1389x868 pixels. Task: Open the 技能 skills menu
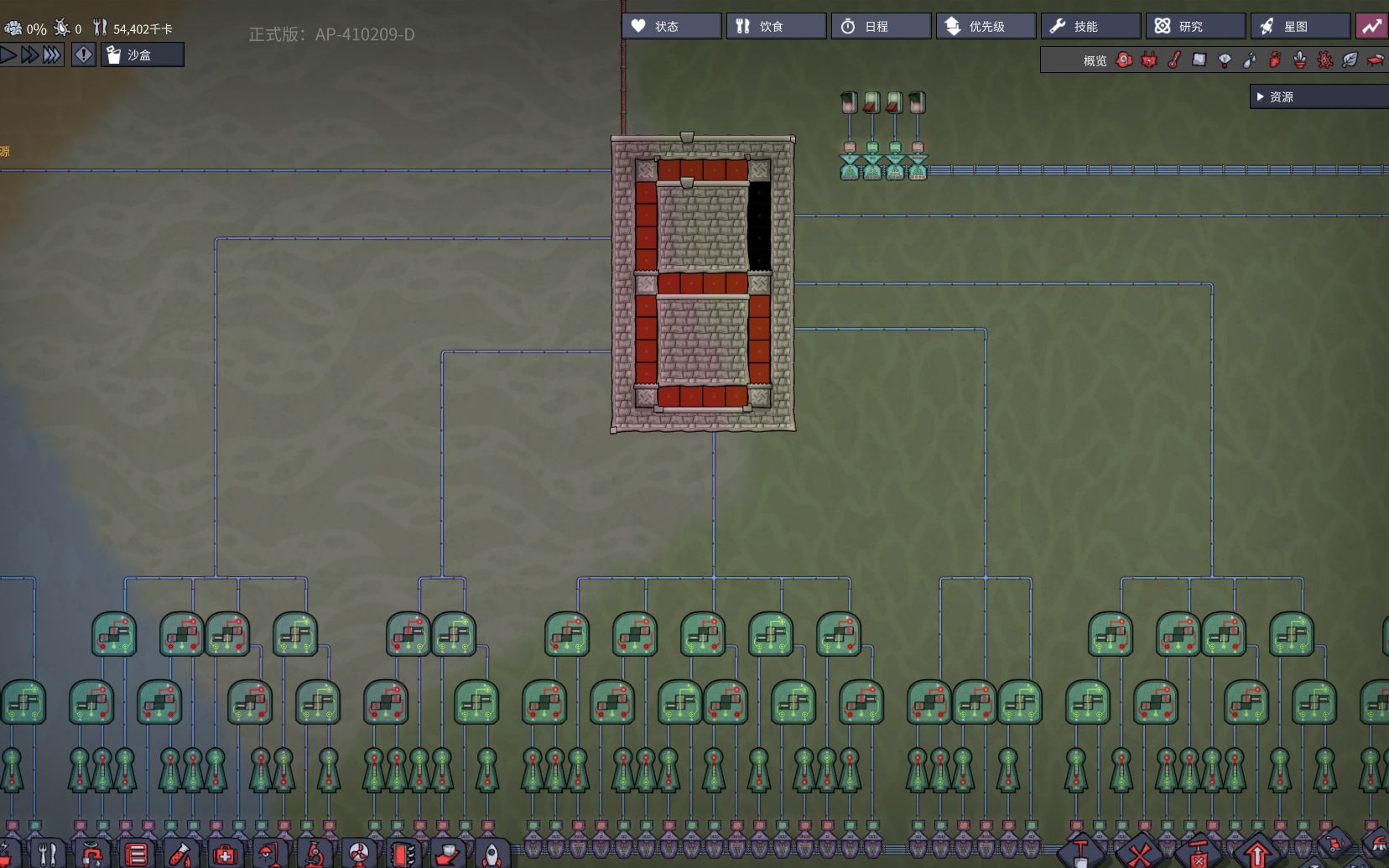(x=1090, y=26)
